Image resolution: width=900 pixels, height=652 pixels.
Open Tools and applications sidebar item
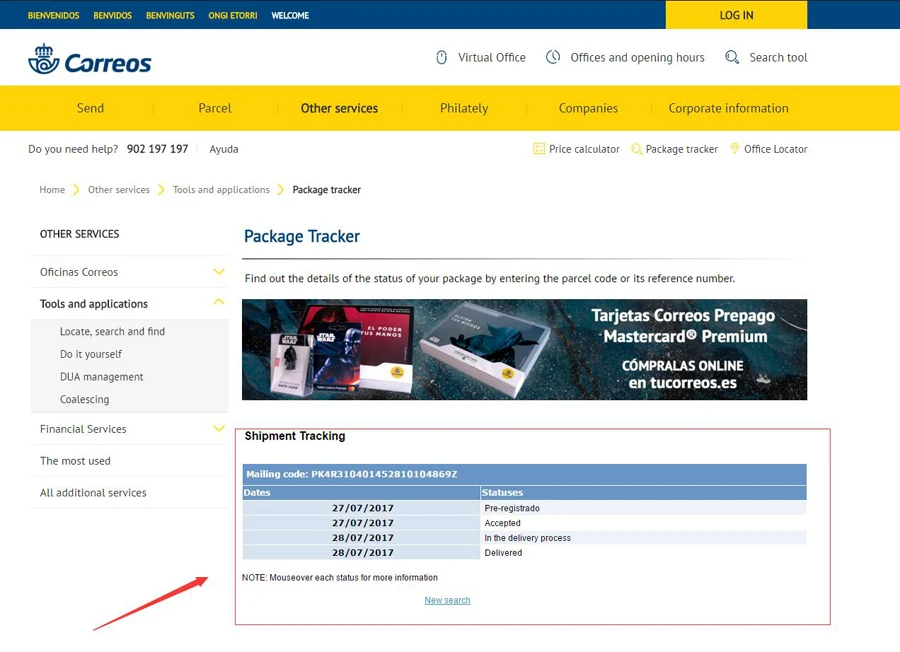pos(94,304)
